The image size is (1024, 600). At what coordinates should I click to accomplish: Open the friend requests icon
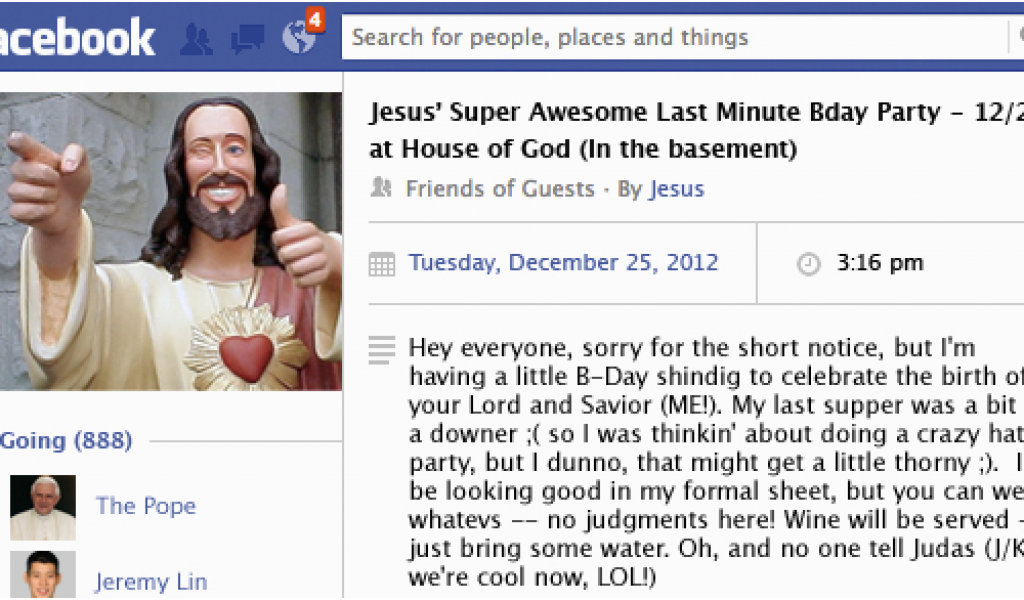coord(196,39)
